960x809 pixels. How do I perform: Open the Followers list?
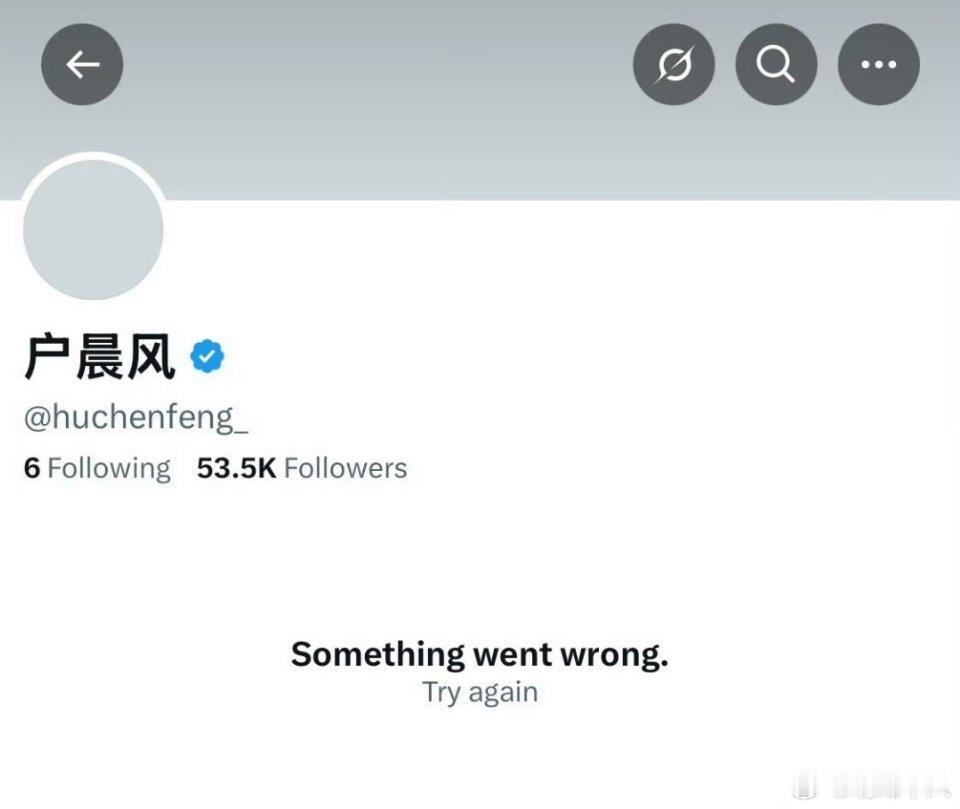[302, 468]
